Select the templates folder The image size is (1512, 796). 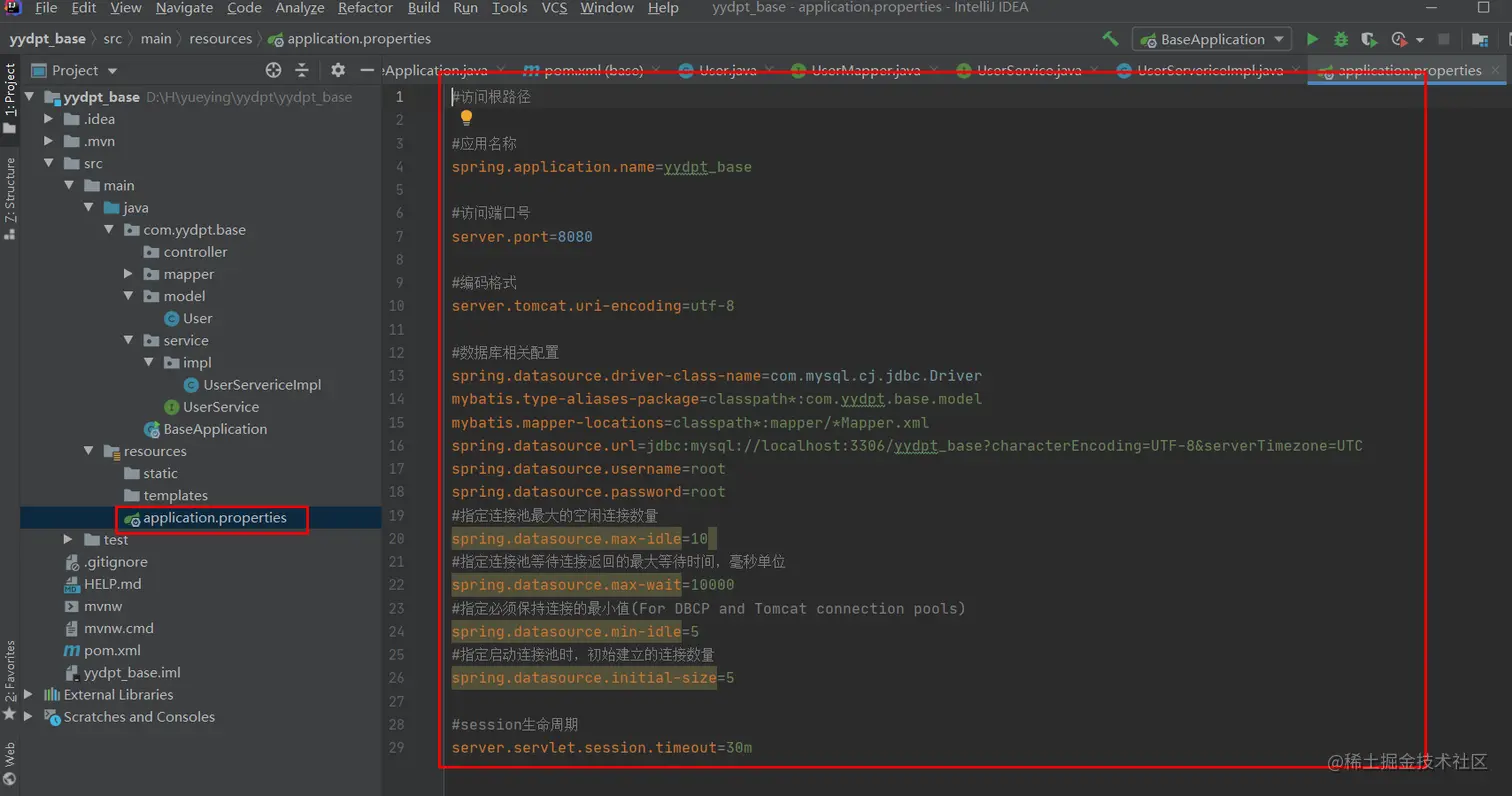(175, 495)
